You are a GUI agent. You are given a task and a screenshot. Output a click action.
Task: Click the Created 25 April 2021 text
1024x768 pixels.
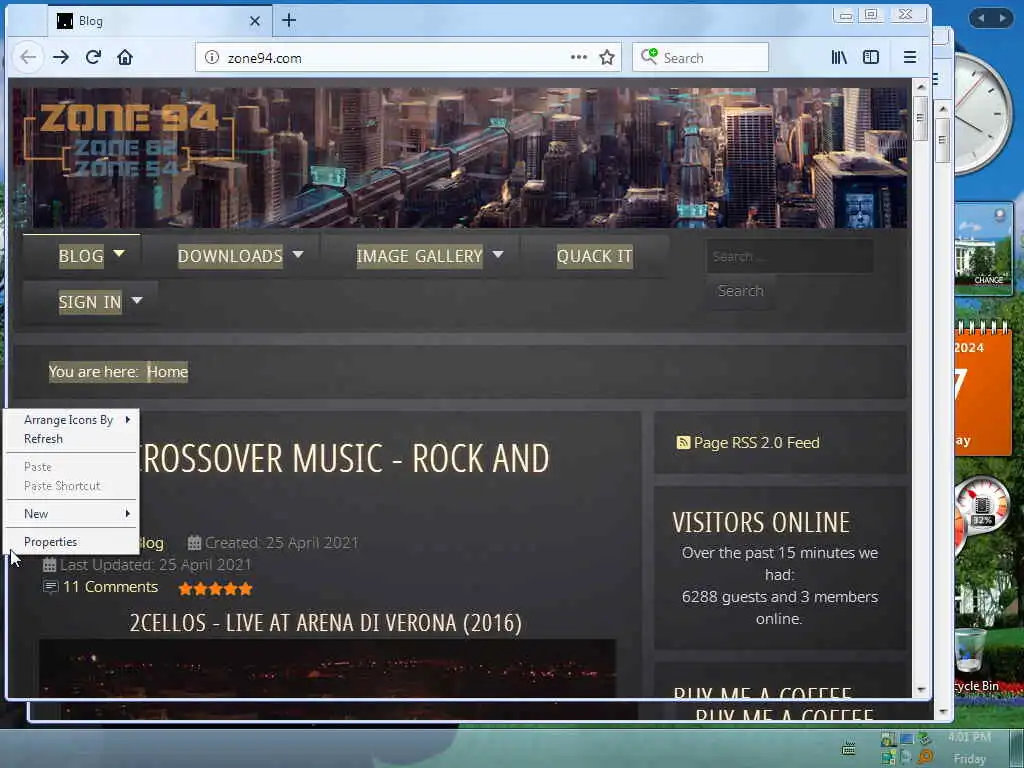click(x=281, y=543)
